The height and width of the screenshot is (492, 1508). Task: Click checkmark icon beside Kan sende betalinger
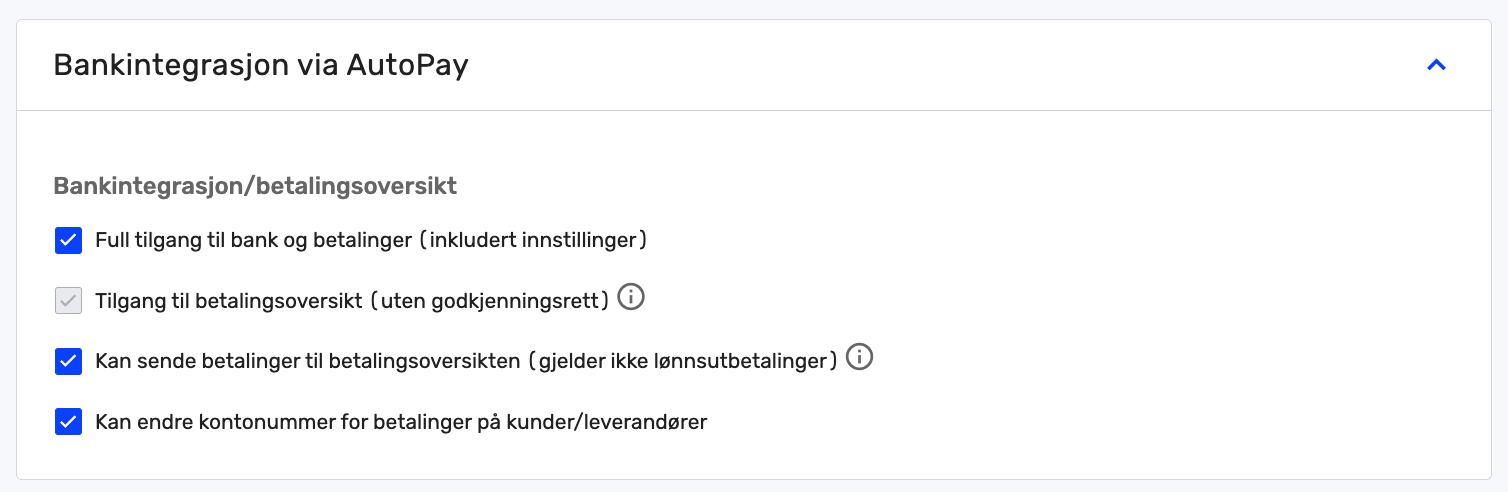[68, 361]
